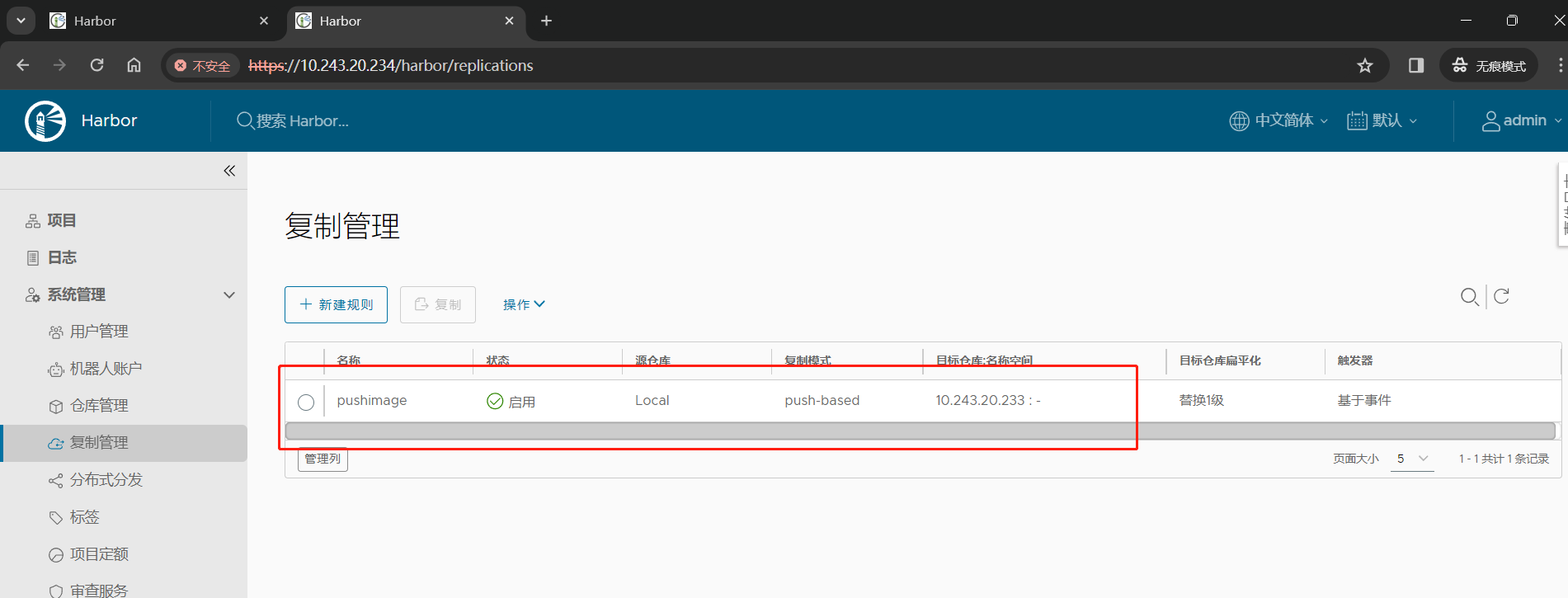Bookmark this page with star icon
The width and height of the screenshot is (1568, 598).
tap(1365, 65)
